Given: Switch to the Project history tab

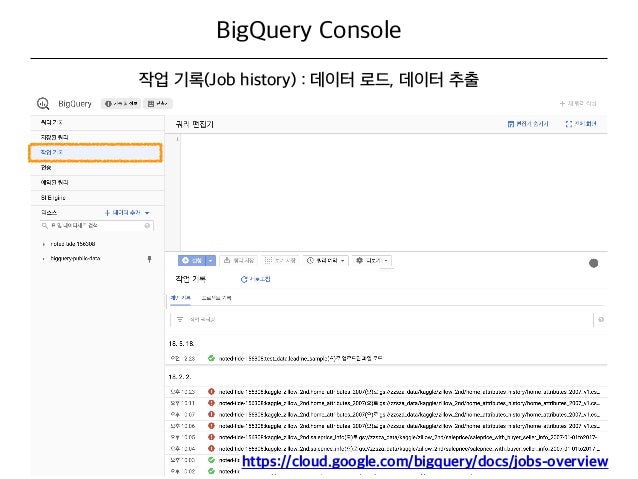Looking at the screenshot, I should coord(216,298).
